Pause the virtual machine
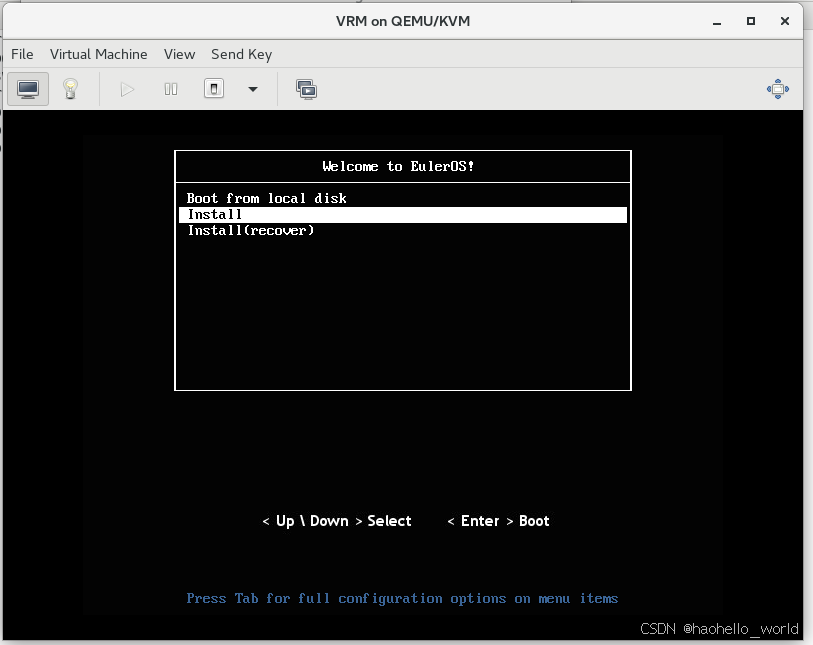This screenshot has width=813, height=645. click(171, 90)
